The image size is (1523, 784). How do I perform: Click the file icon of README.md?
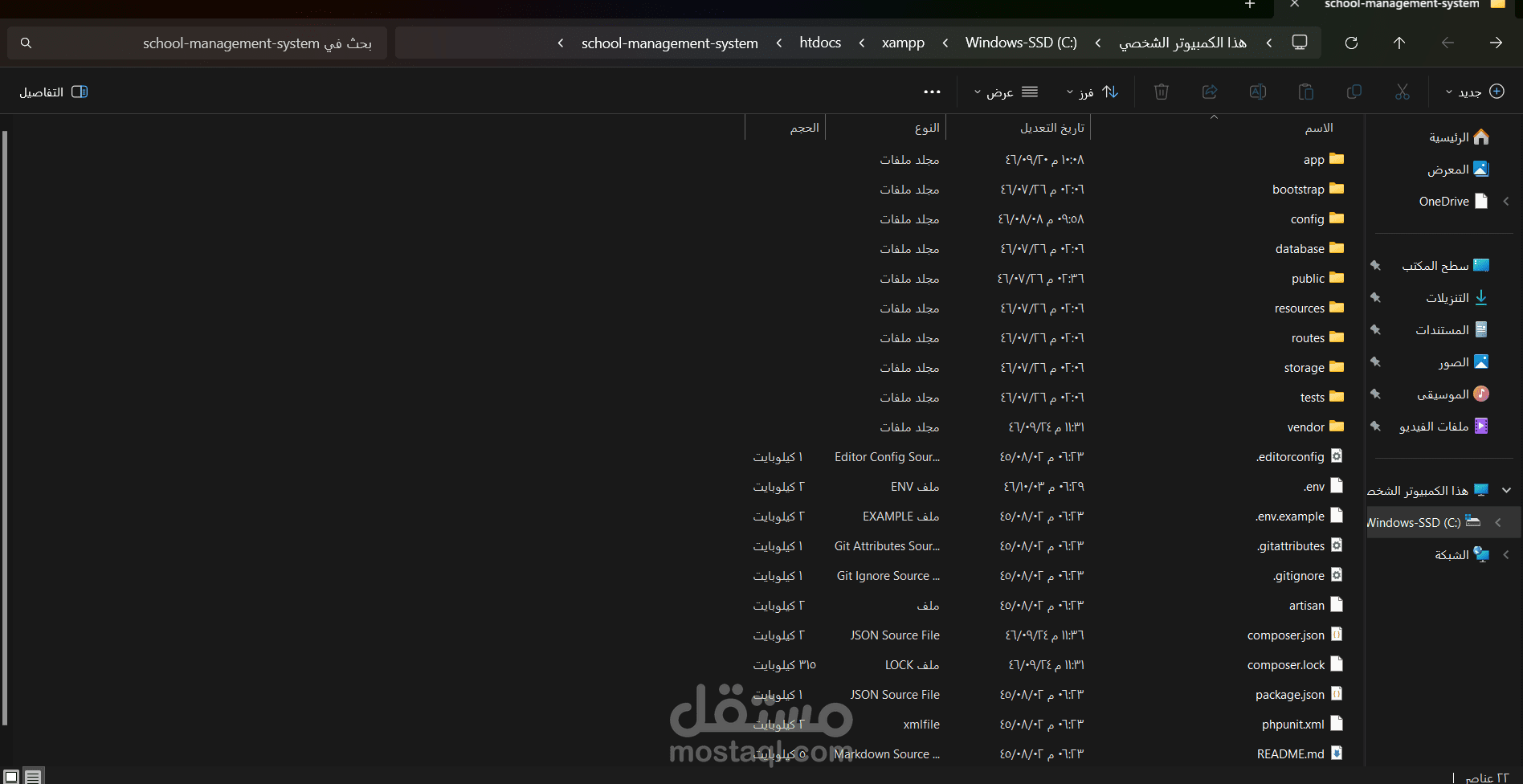pyautogui.click(x=1337, y=753)
